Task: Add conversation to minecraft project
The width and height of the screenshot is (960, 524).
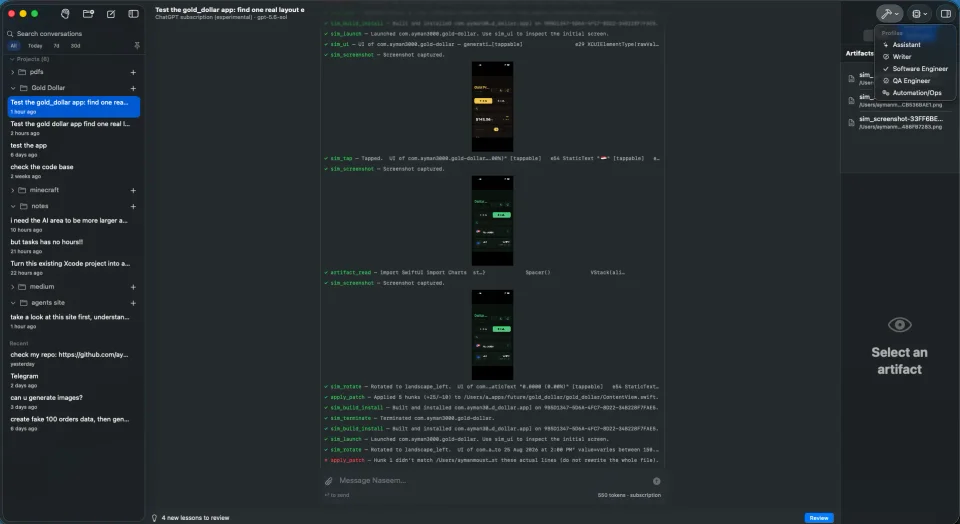Action: 133,190
